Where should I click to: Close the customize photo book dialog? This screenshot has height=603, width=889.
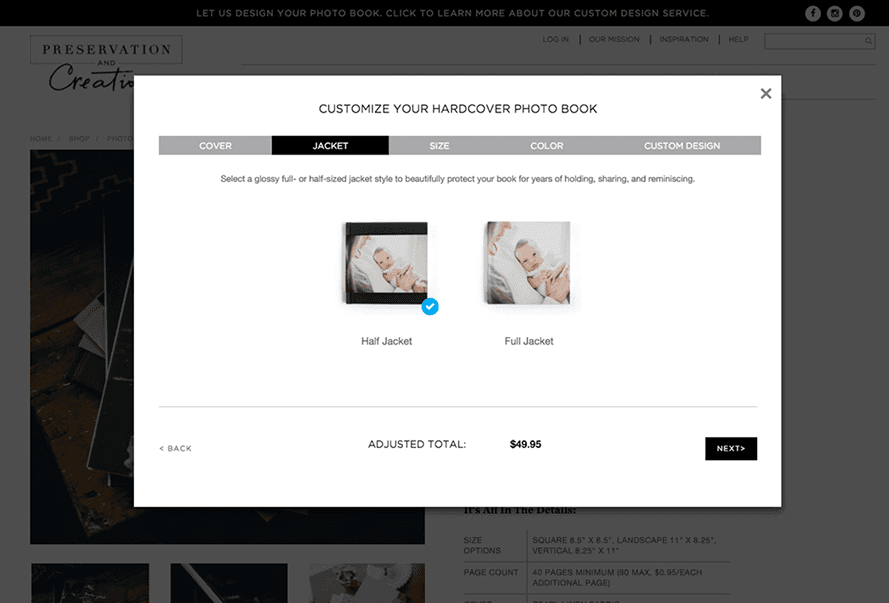tap(765, 94)
